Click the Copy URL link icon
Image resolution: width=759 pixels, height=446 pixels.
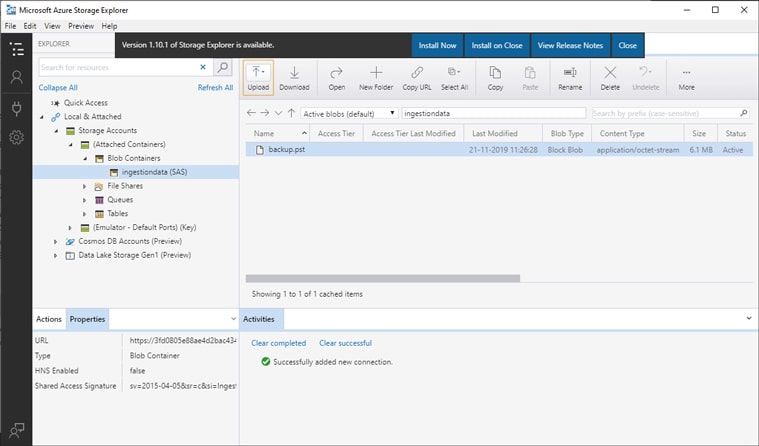coord(417,72)
